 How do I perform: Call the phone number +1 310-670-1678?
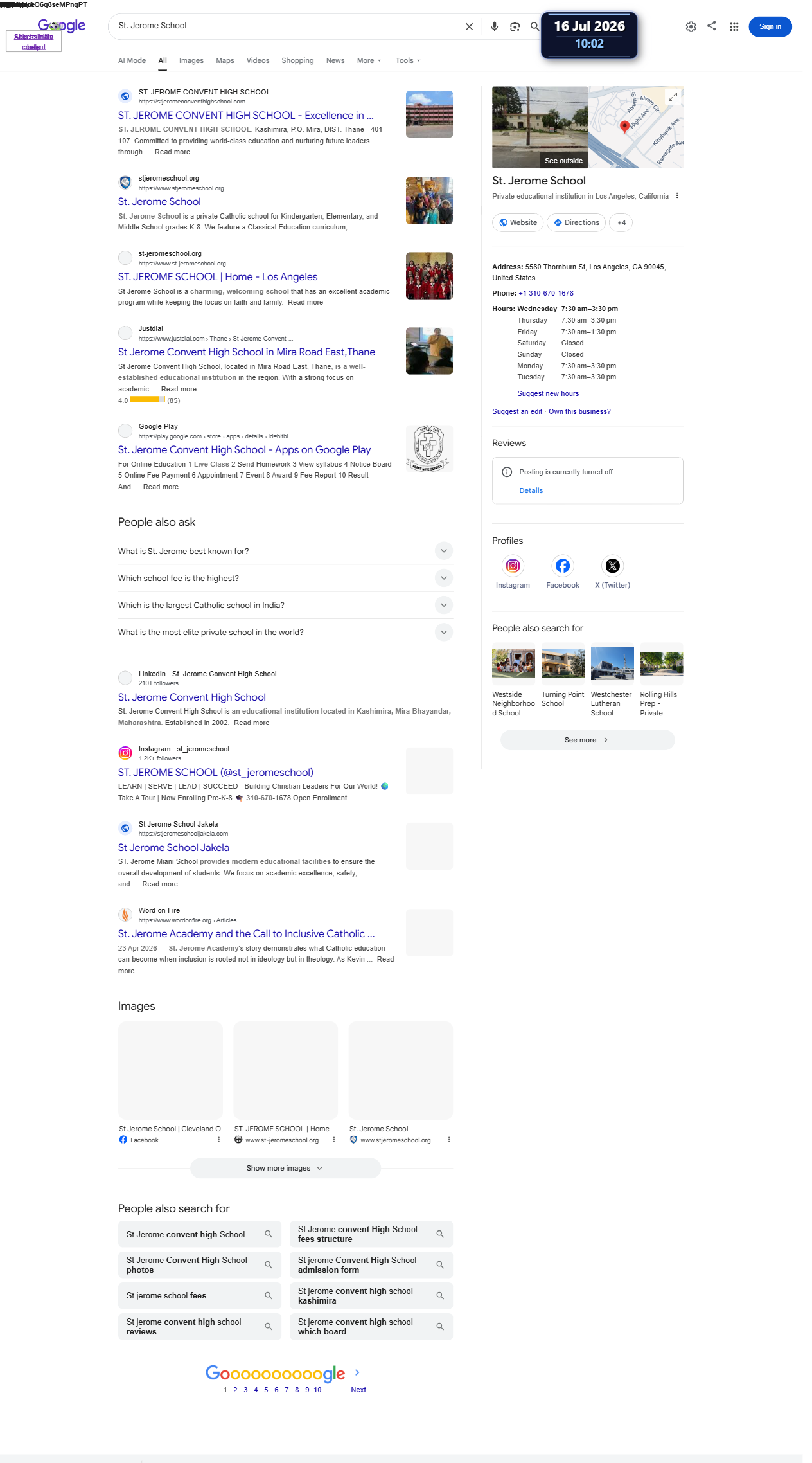(x=546, y=293)
